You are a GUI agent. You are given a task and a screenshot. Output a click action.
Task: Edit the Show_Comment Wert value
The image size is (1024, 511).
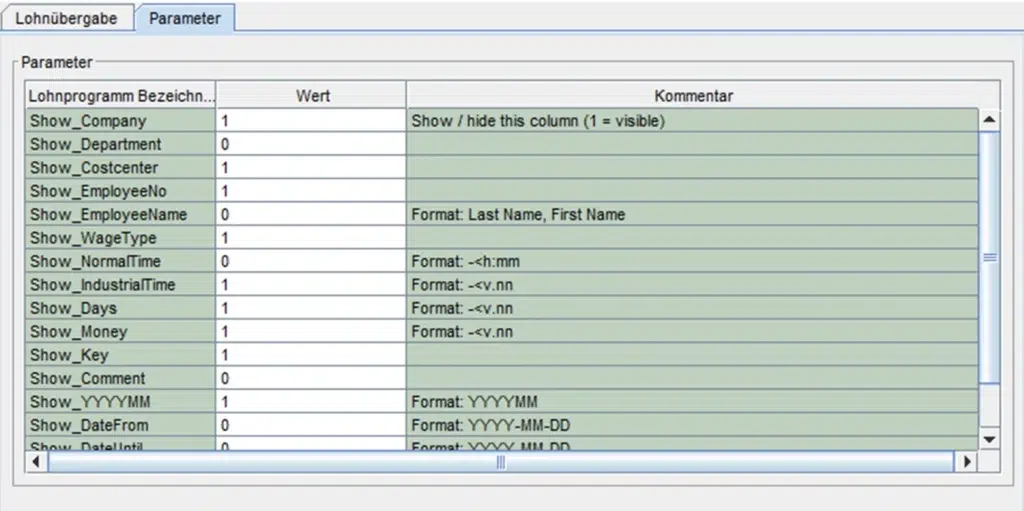tap(311, 378)
